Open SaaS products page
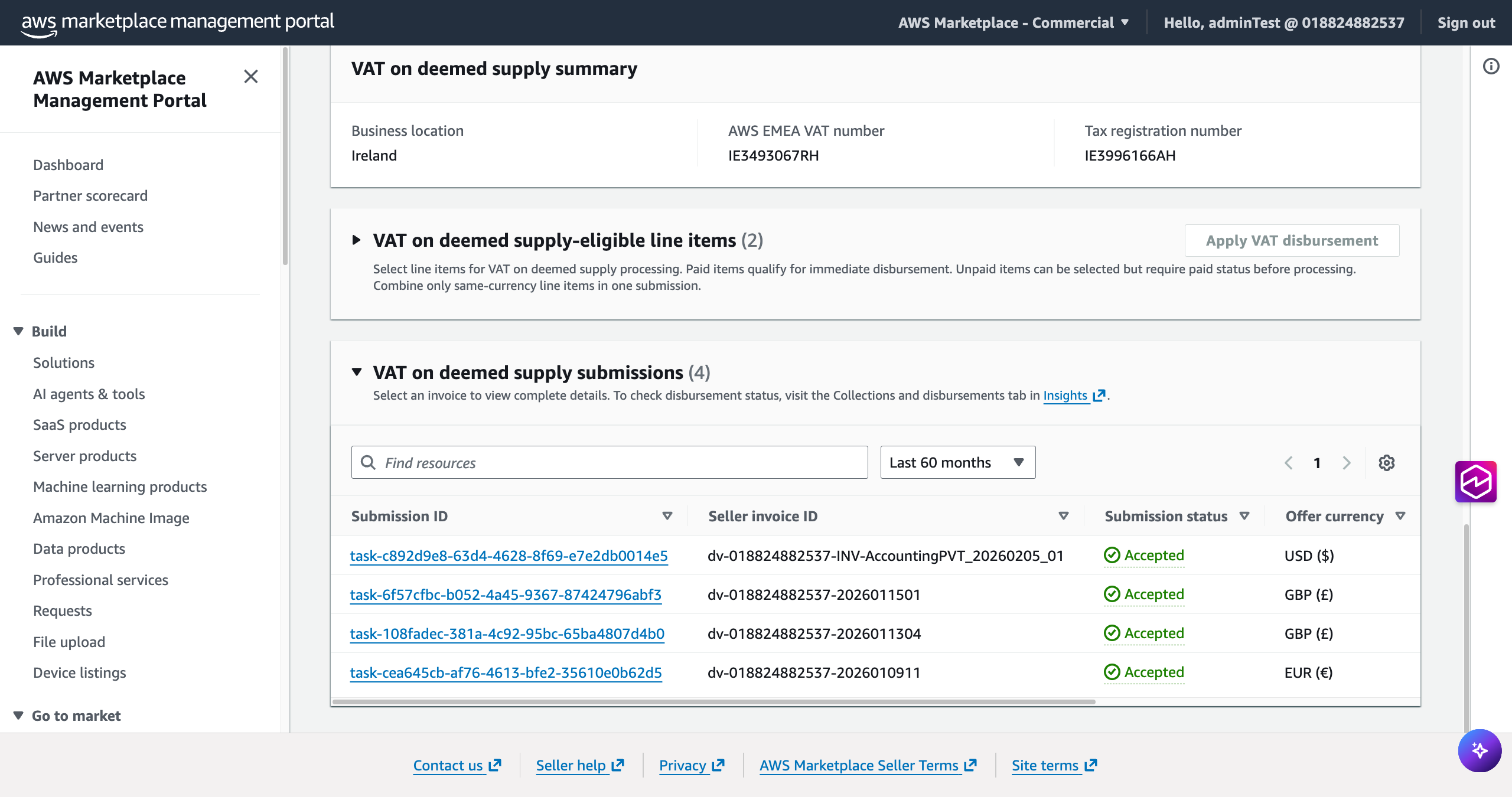 coord(80,424)
